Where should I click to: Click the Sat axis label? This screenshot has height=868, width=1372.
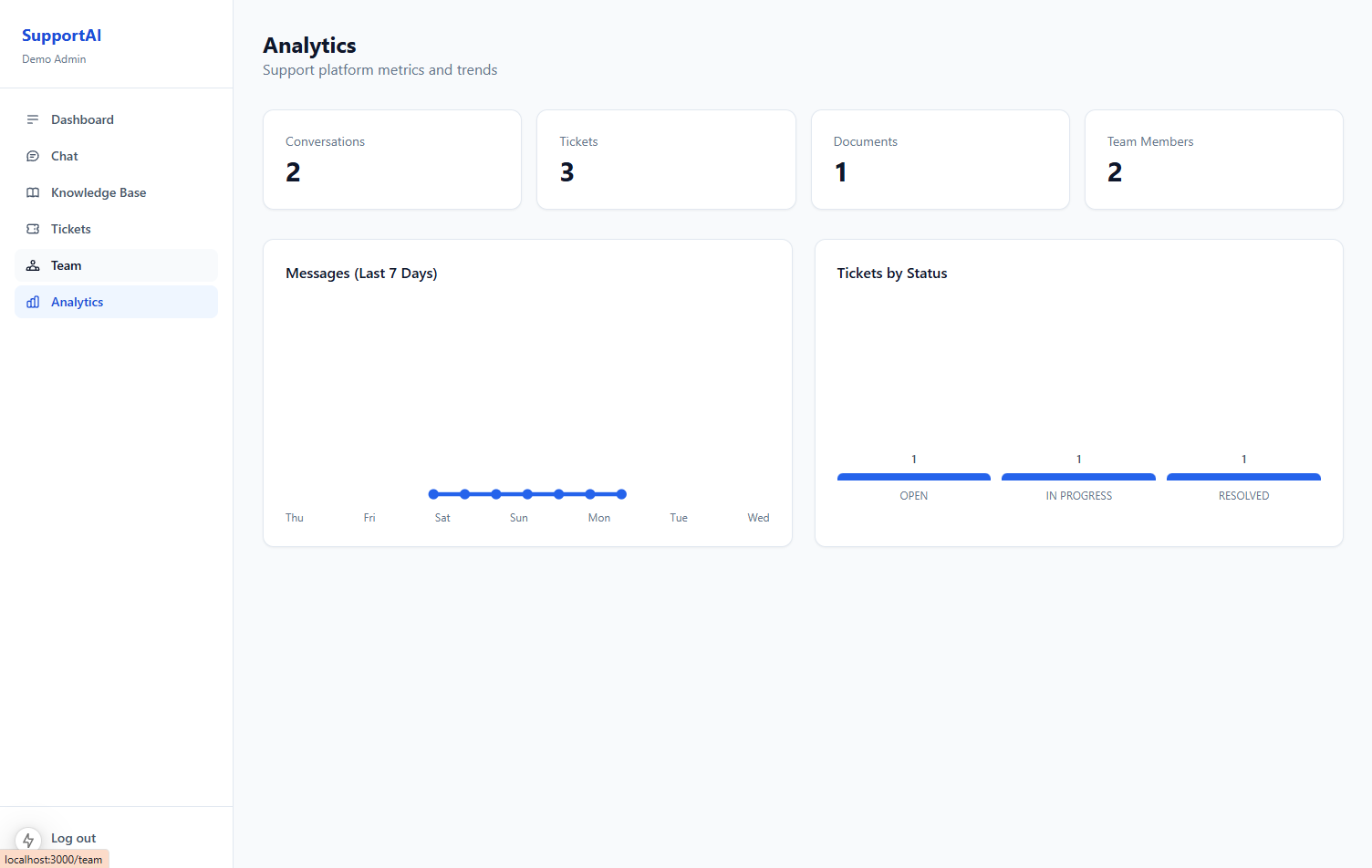click(442, 518)
